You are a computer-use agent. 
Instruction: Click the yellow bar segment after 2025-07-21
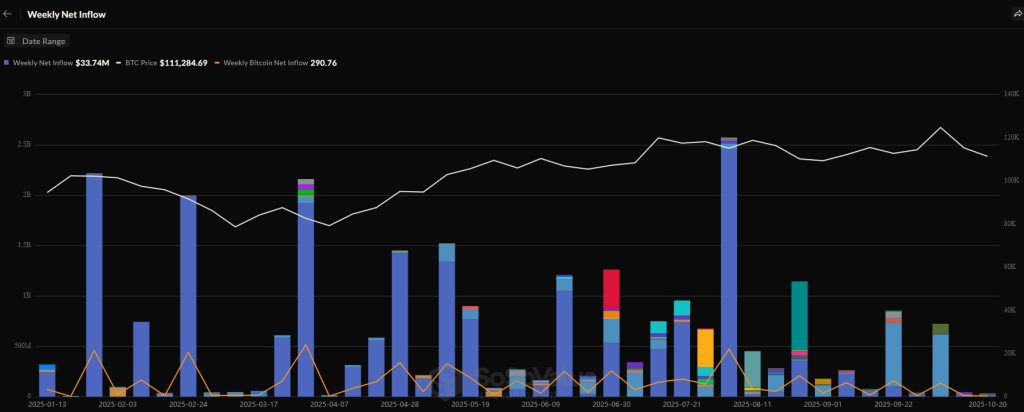point(705,347)
